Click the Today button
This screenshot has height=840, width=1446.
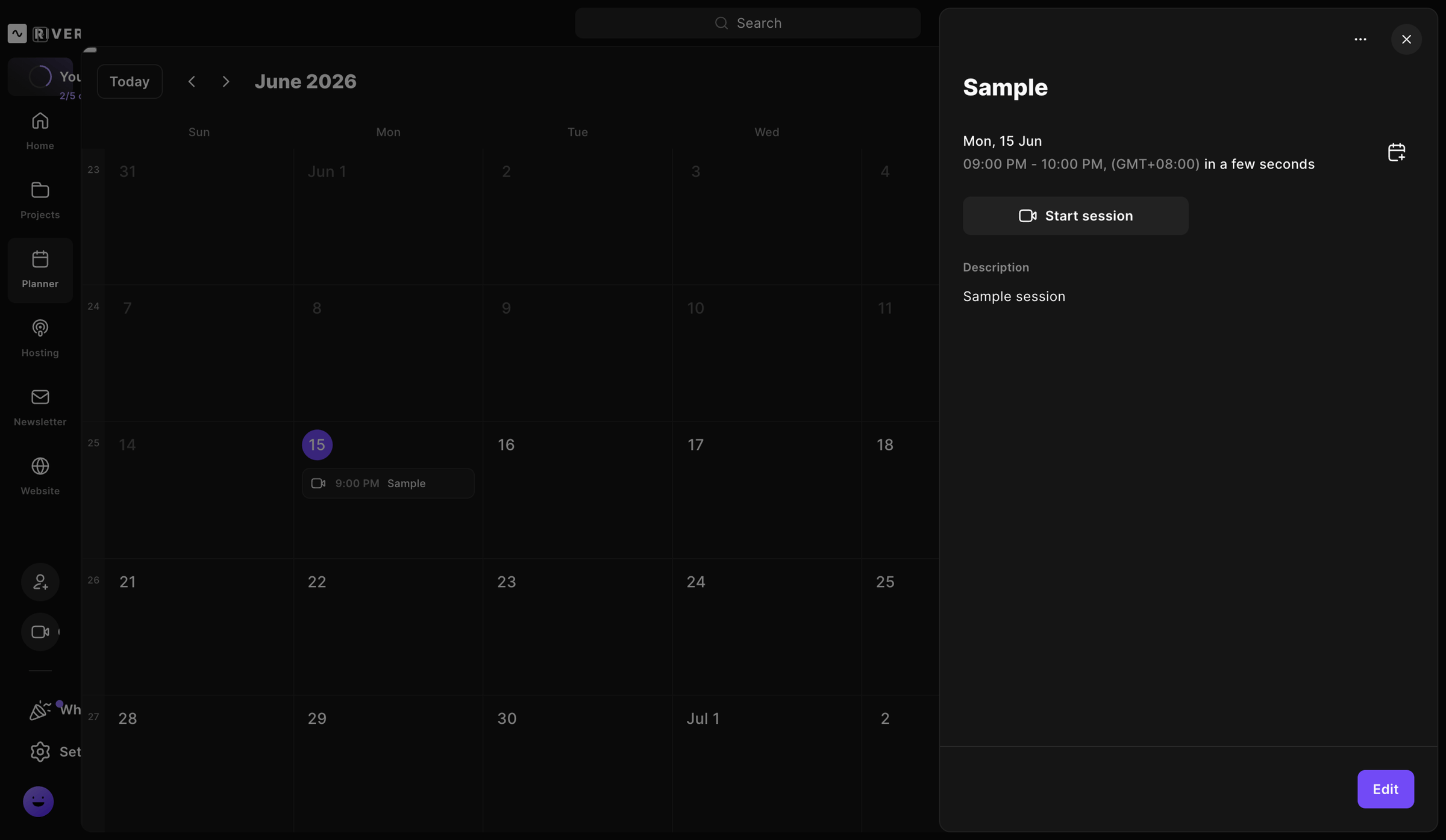(130, 81)
